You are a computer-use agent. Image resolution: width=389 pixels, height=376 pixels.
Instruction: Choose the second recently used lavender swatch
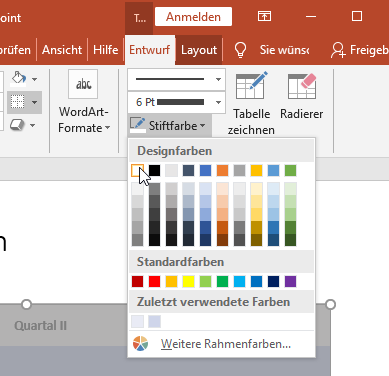click(x=154, y=321)
